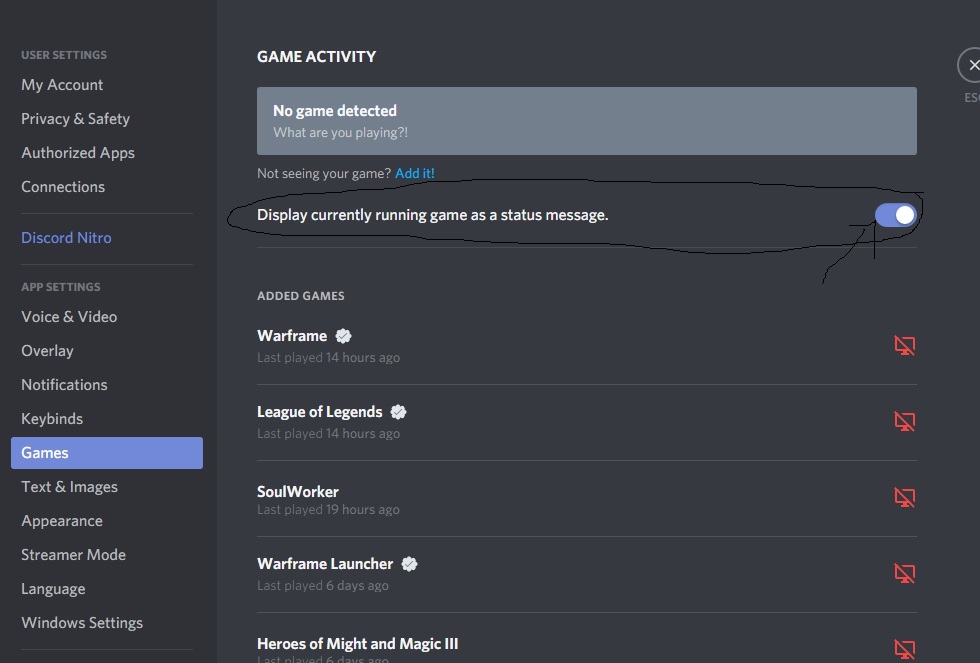The height and width of the screenshot is (663, 980).
Task: Toggle overlay icon for Warframe Launcher
Action: coord(904,574)
